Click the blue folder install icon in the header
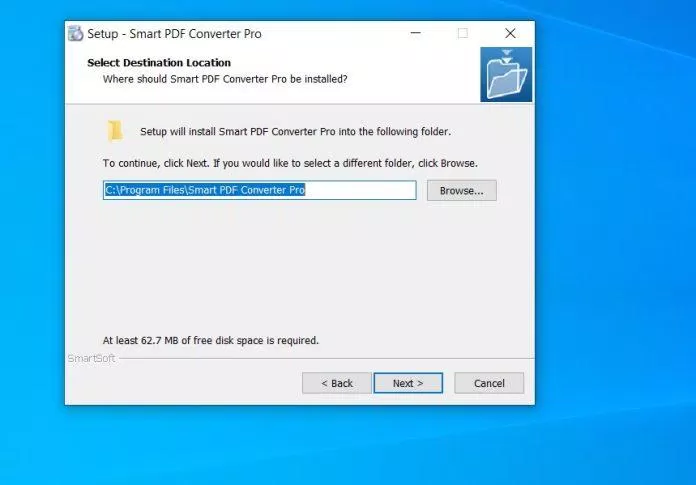696x485 pixels. 506,75
